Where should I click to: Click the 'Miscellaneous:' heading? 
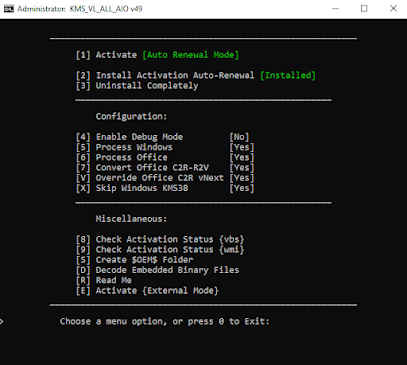click(131, 219)
